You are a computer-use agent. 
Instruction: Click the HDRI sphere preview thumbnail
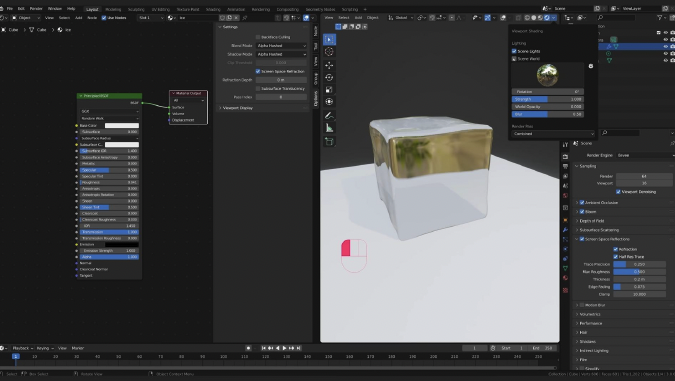tap(548, 74)
